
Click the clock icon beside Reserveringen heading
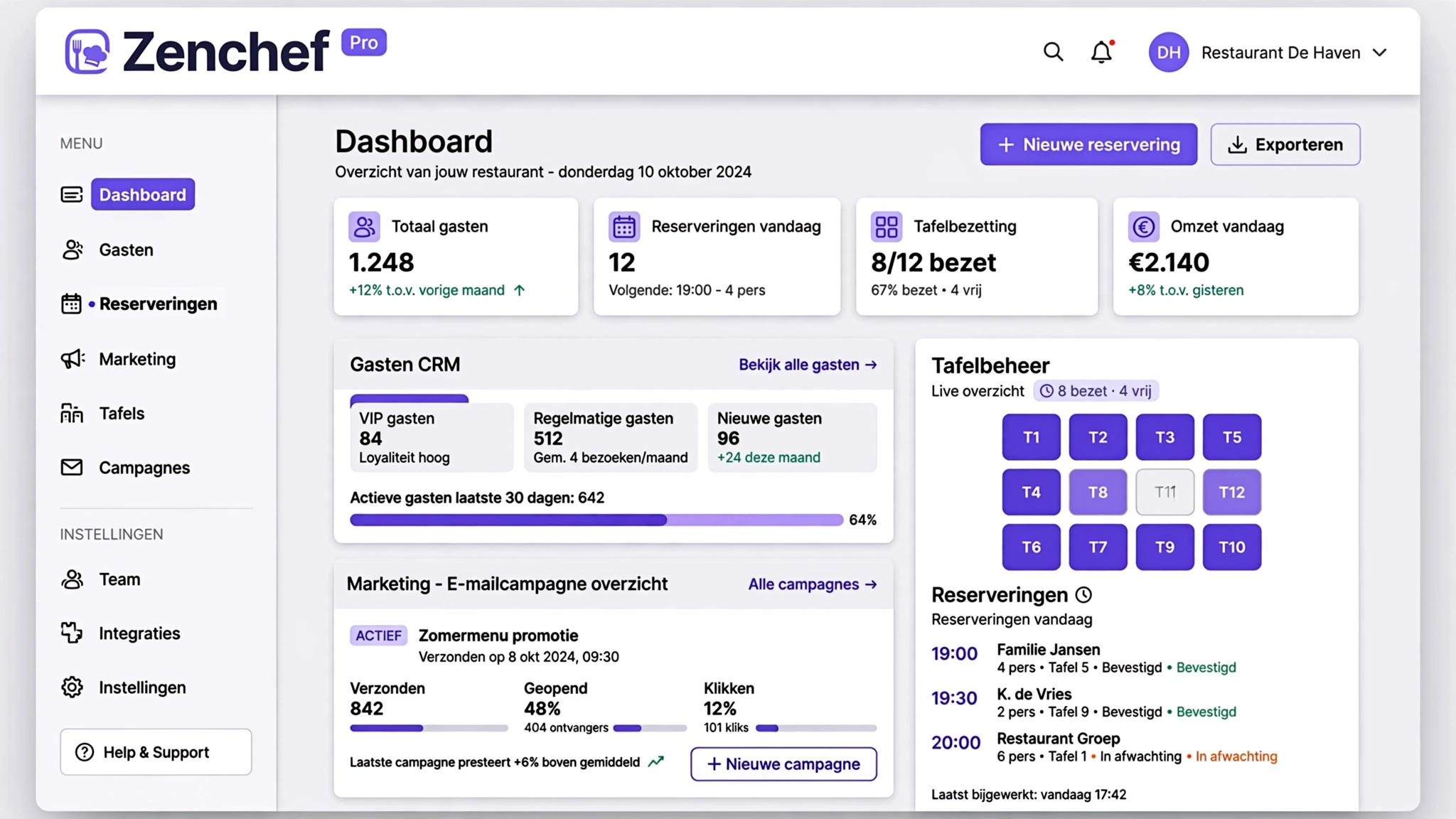(x=1083, y=594)
